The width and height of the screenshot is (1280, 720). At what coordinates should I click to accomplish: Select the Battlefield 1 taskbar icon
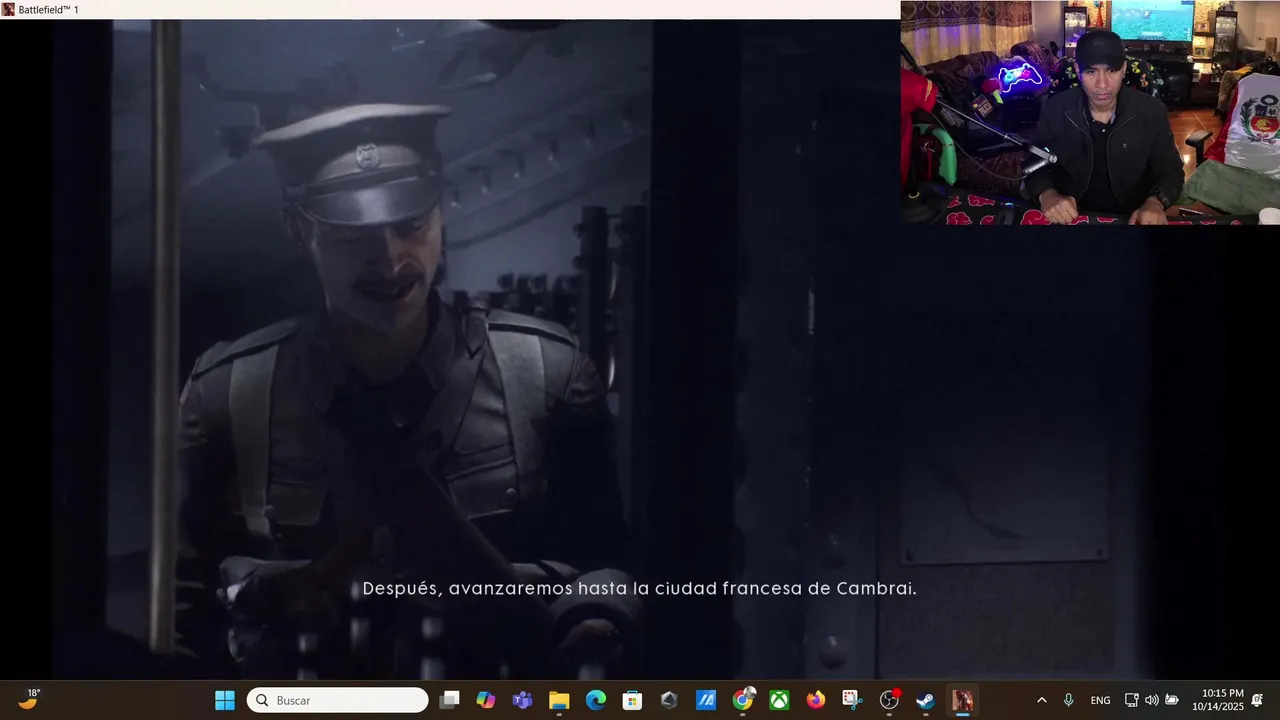point(962,700)
